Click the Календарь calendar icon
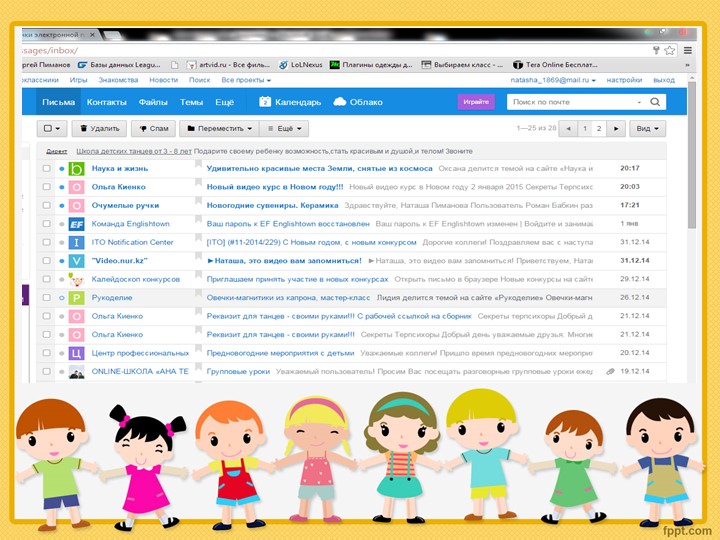Viewport: 720px width, 540px height. coord(265,102)
